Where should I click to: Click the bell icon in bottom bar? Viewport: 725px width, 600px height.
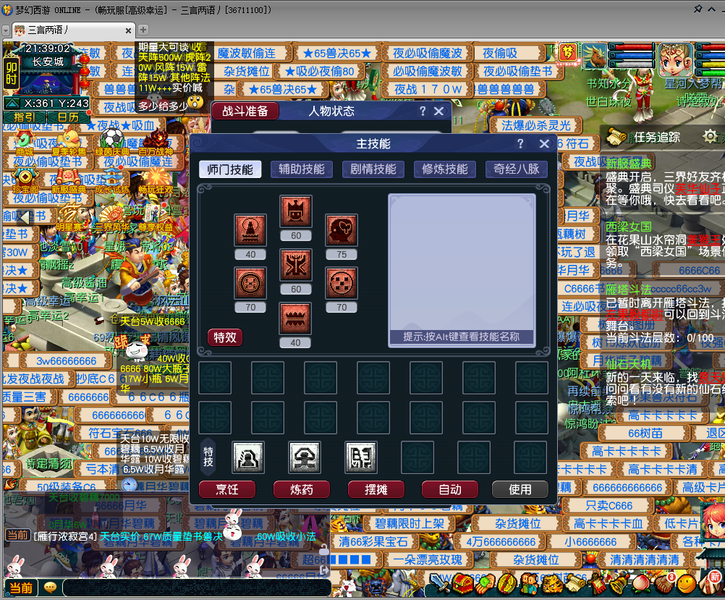(619, 584)
